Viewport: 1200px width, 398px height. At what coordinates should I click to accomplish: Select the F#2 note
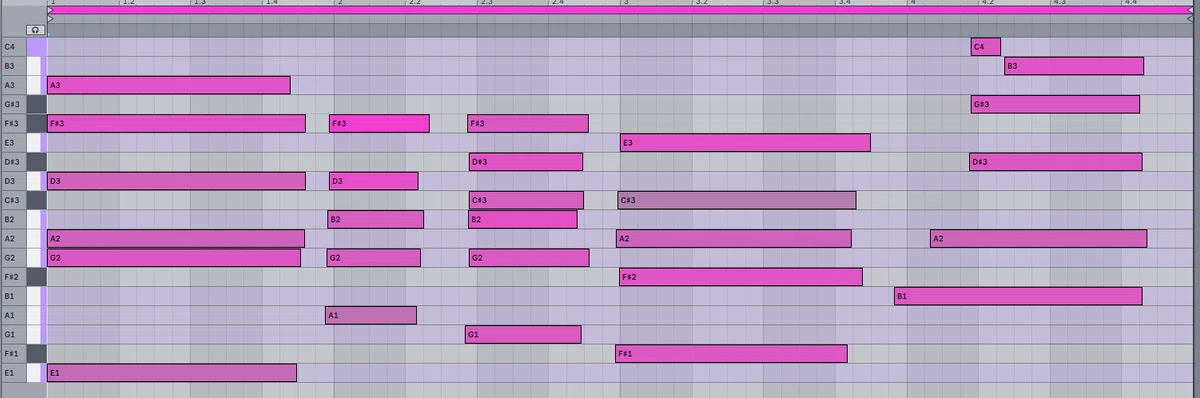click(x=741, y=277)
